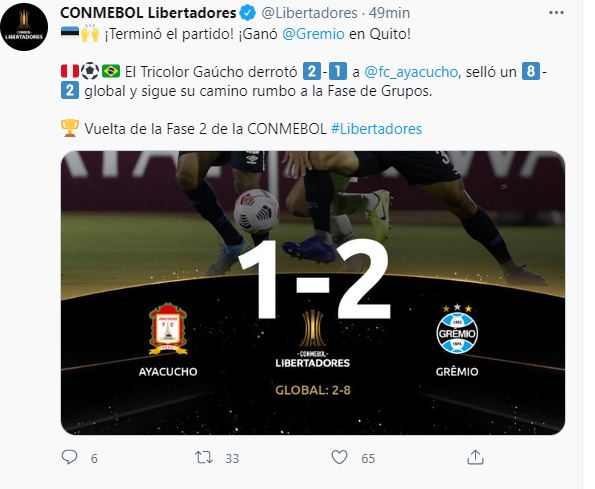
Task: Open the #Libertadores hashtag
Action: [x=376, y=129]
